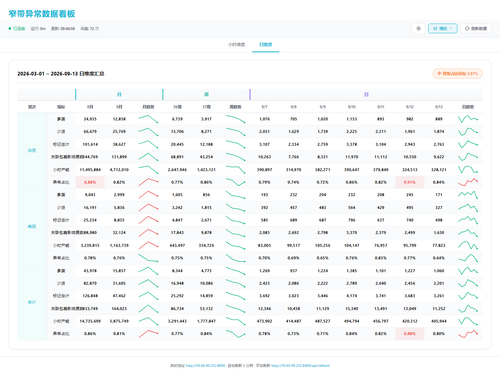Open the teal dropdown button beside the gear
500x374 pixels.
click(443, 28)
